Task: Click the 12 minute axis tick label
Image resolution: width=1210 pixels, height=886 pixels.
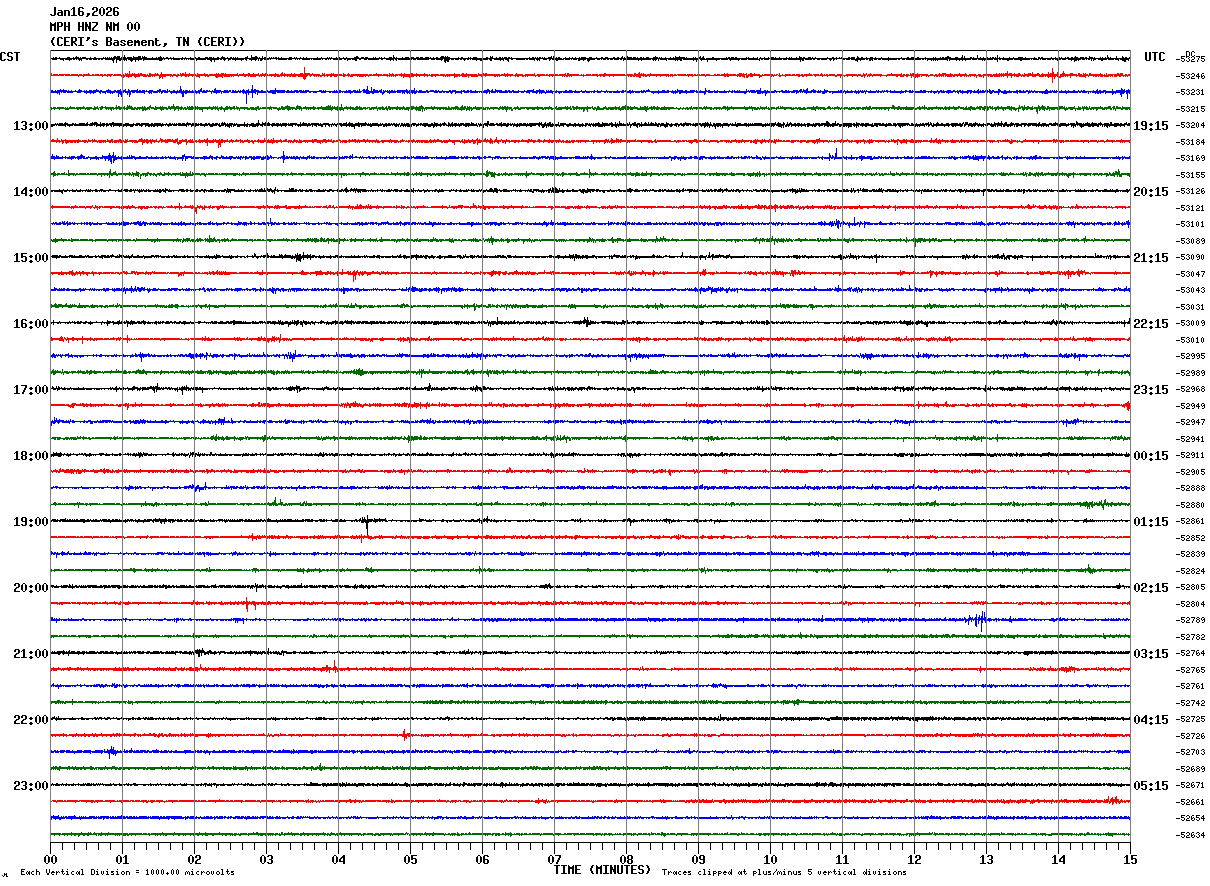Action: click(x=914, y=859)
